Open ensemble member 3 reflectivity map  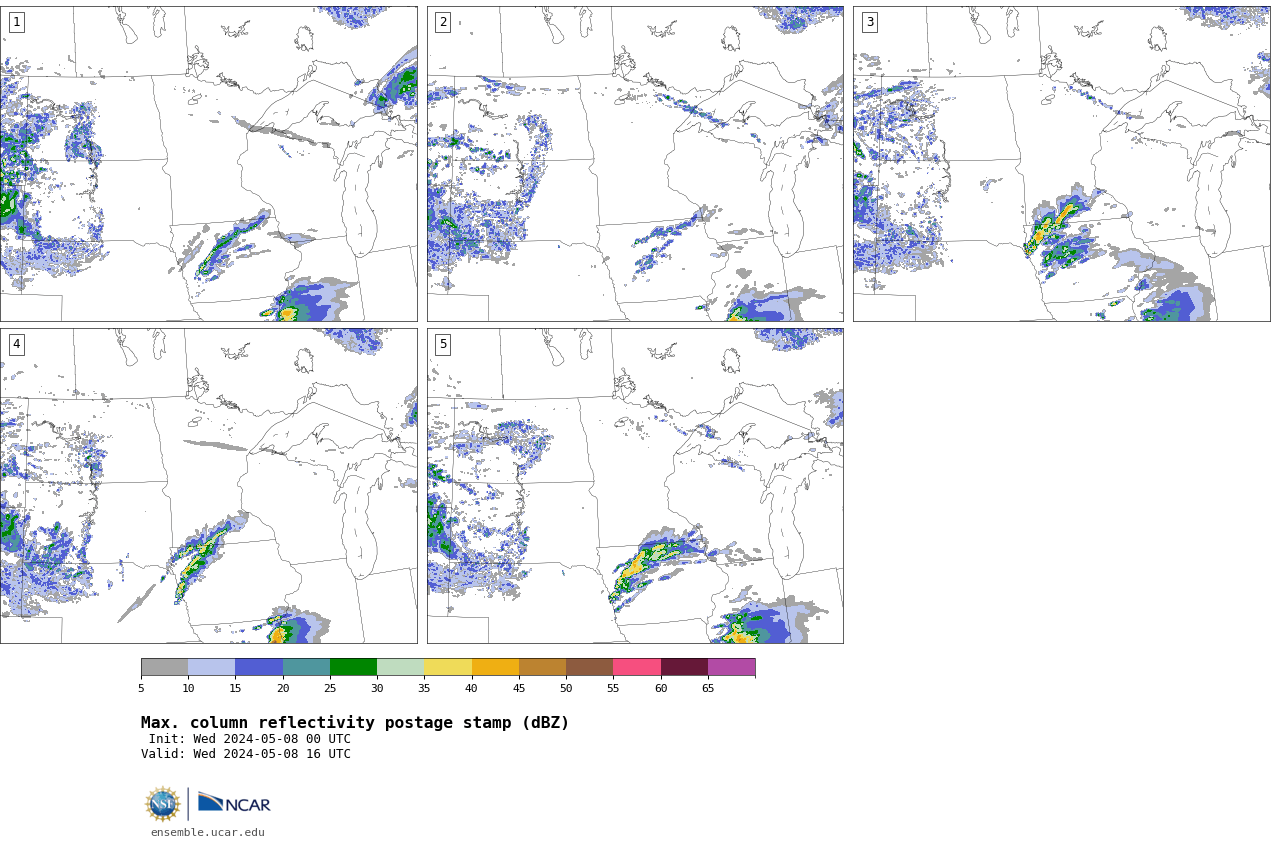tap(1061, 164)
